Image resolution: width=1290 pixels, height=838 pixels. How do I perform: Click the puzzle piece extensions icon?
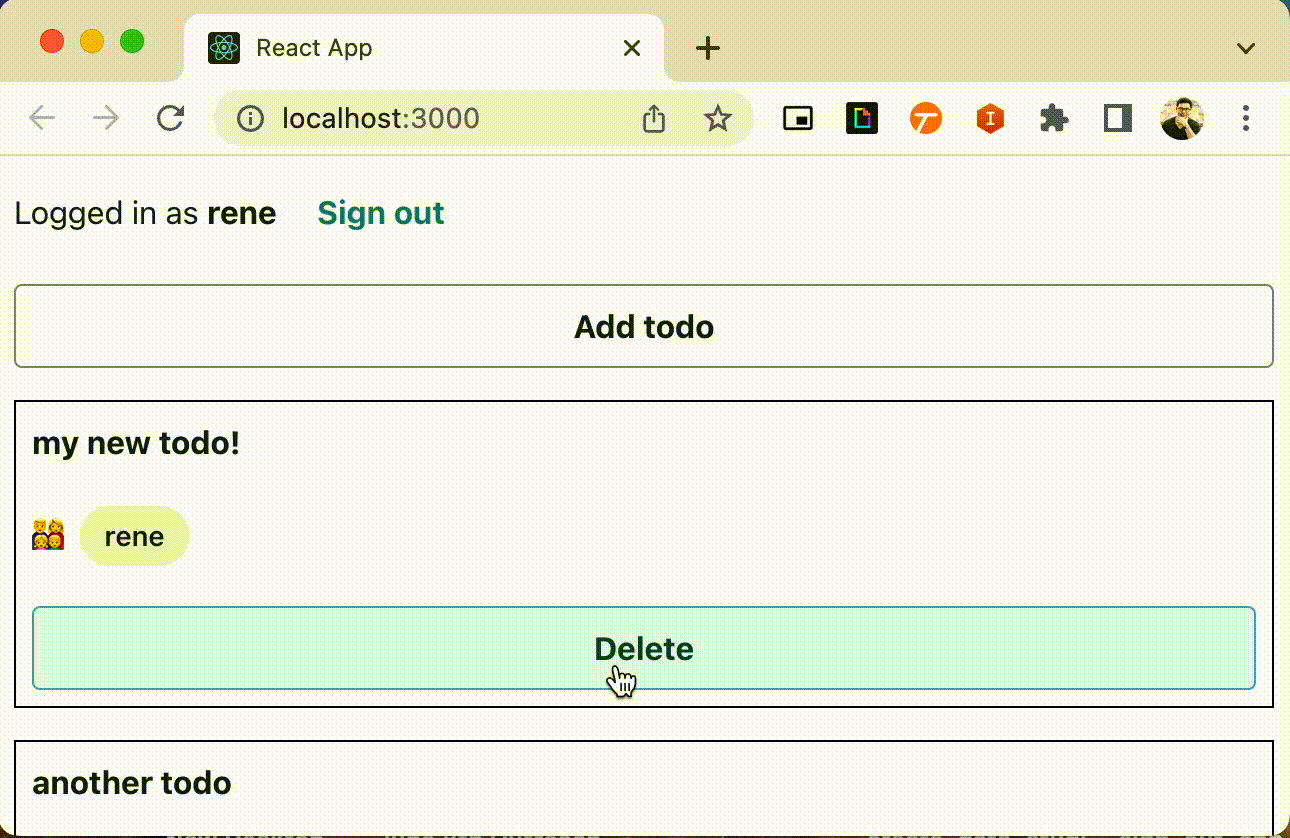[x=1053, y=118]
